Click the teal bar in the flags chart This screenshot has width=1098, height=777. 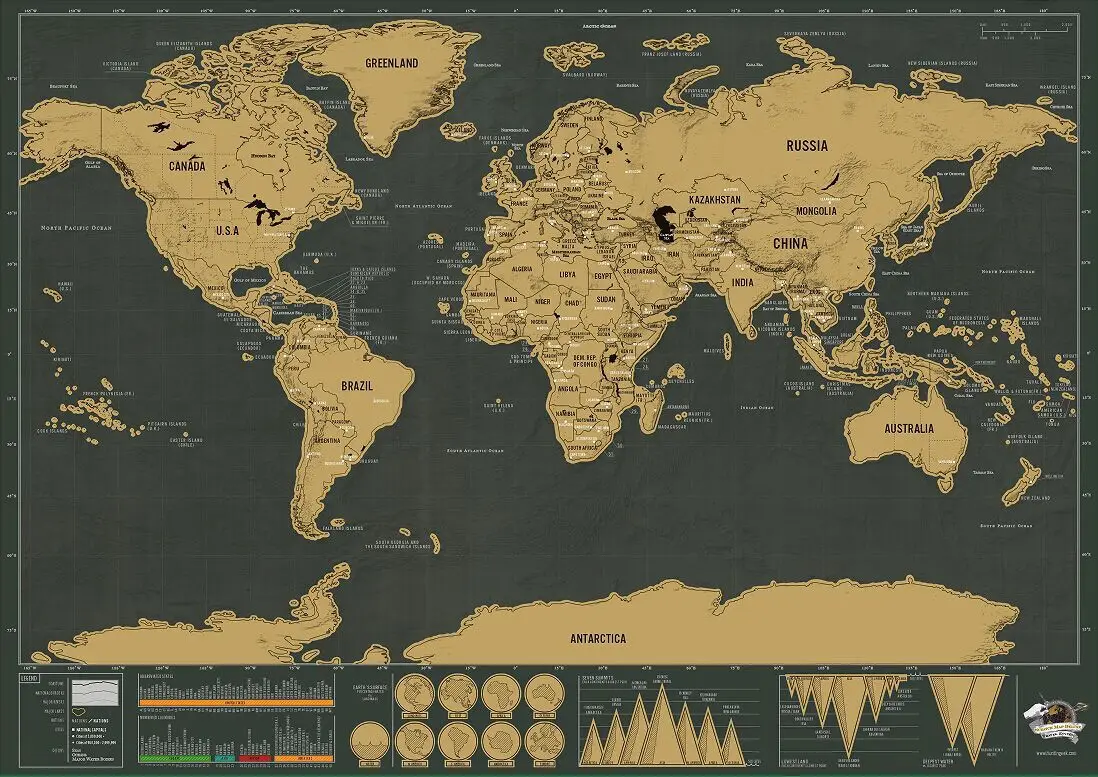point(225,758)
